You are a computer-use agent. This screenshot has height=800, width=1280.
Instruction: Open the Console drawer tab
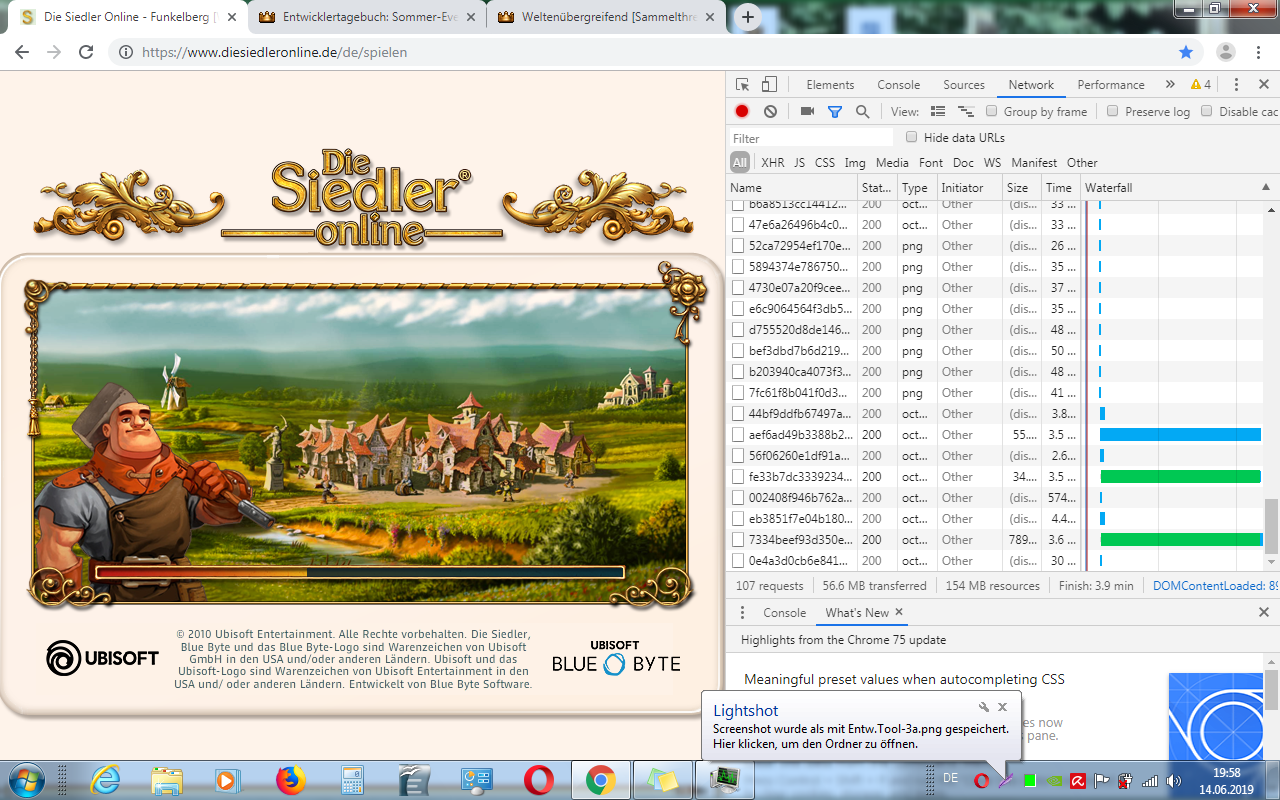click(x=784, y=613)
